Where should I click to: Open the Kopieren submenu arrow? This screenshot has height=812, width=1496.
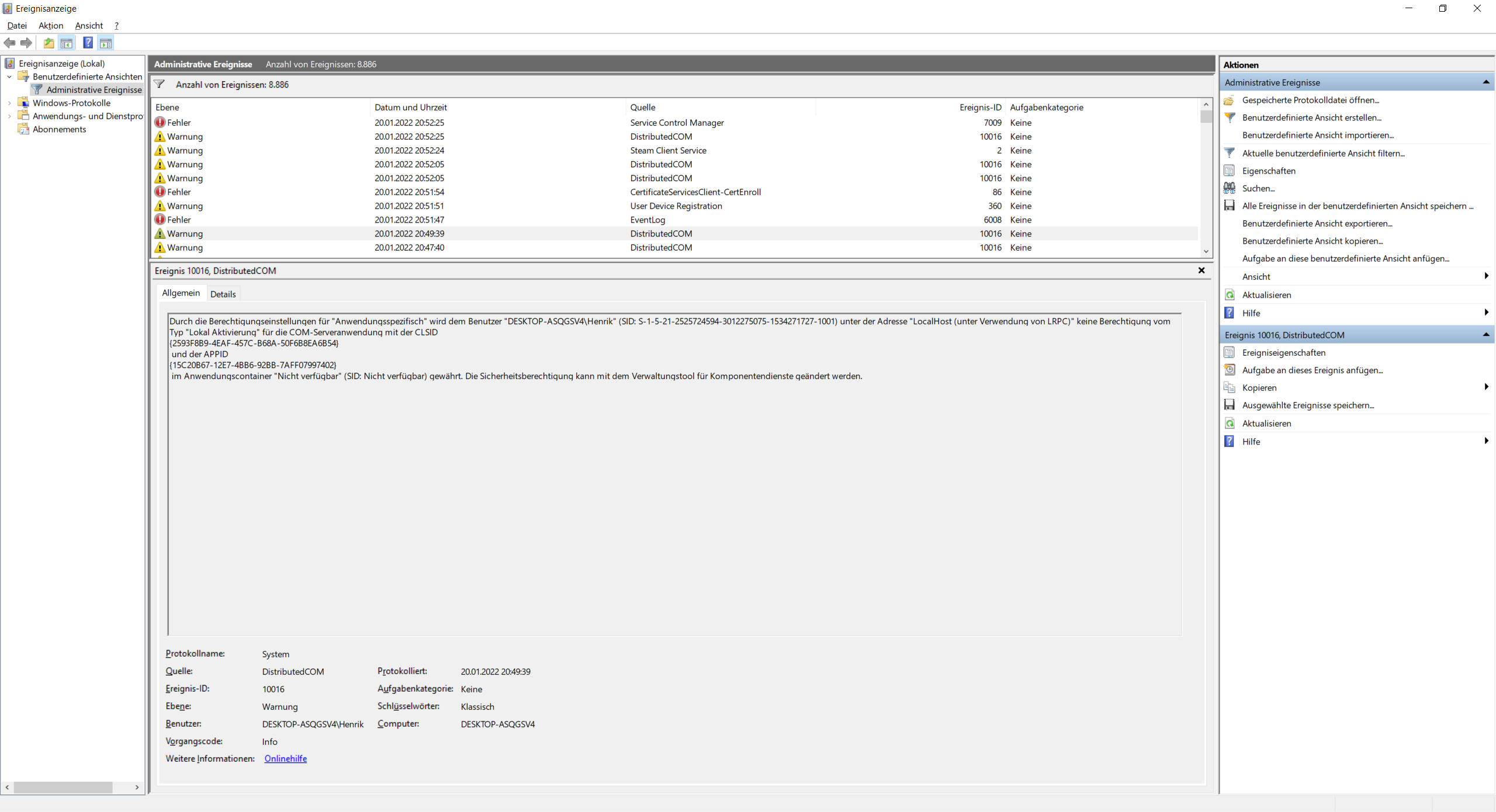[1485, 387]
